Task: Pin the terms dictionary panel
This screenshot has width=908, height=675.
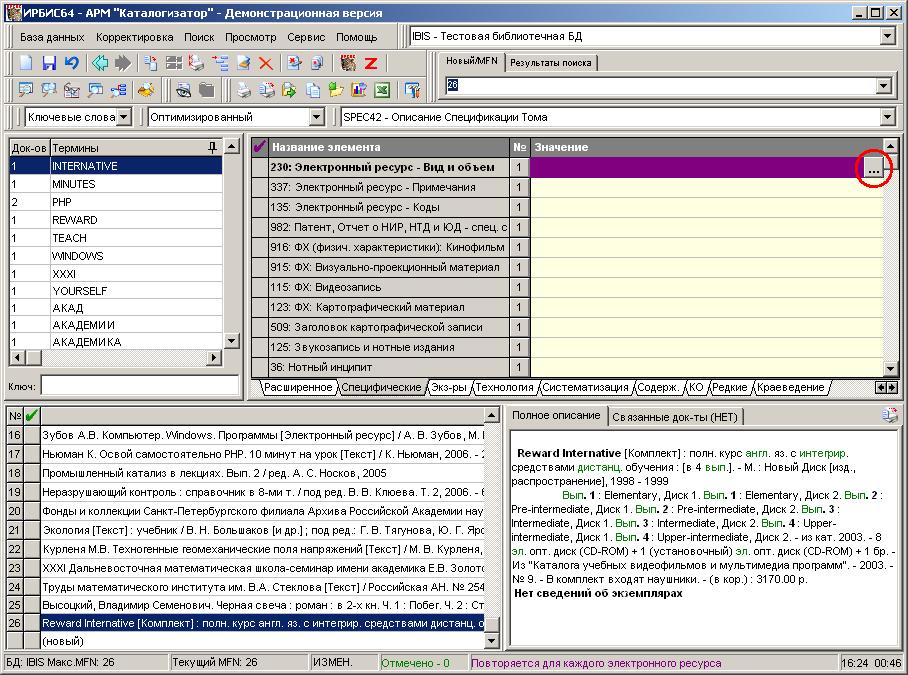Action: [212, 147]
